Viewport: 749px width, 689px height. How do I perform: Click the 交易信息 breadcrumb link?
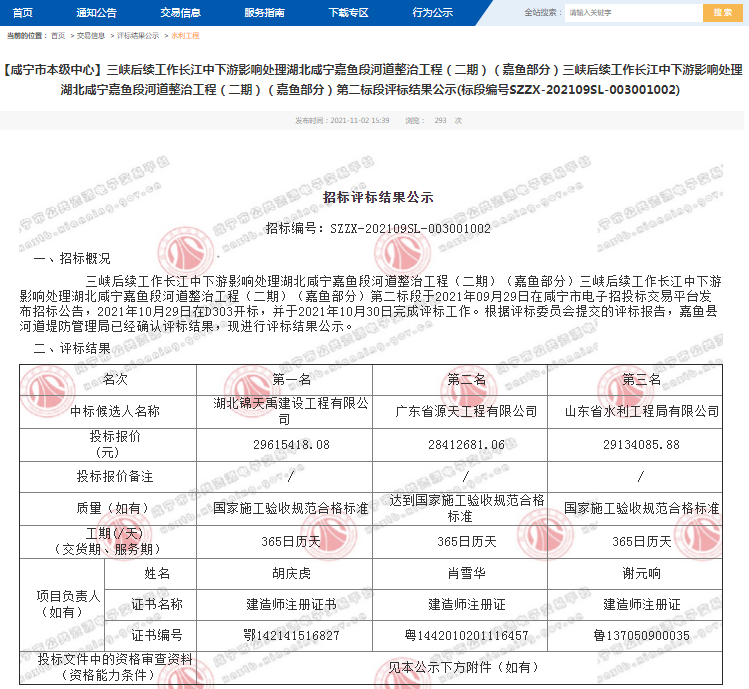click(92, 35)
